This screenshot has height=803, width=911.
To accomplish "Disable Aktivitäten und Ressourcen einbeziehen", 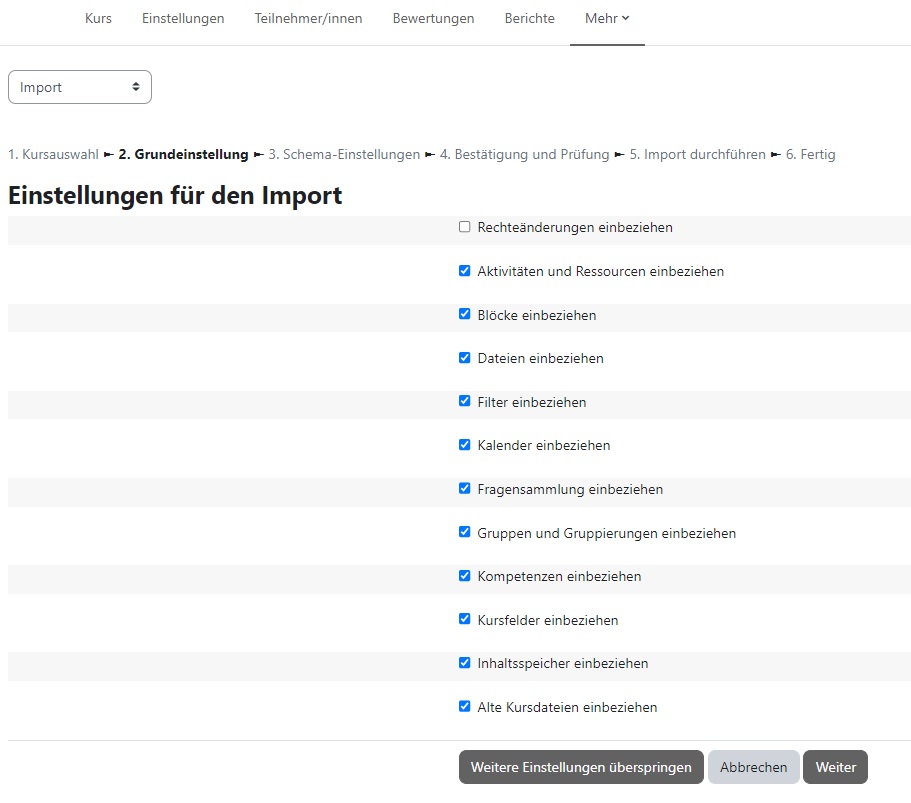I will [464, 270].
